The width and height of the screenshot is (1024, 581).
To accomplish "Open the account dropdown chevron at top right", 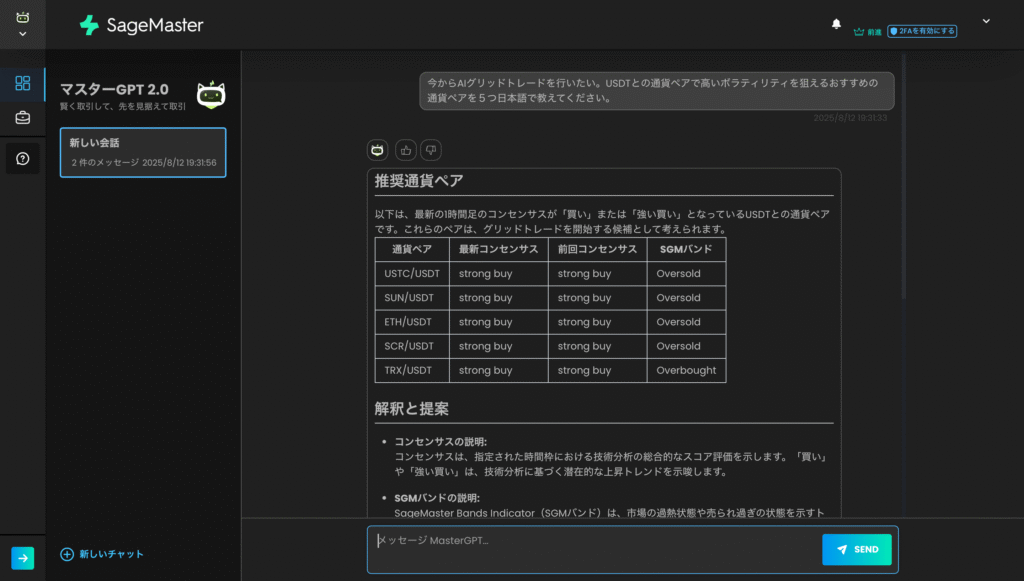I will (x=986, y=20).
